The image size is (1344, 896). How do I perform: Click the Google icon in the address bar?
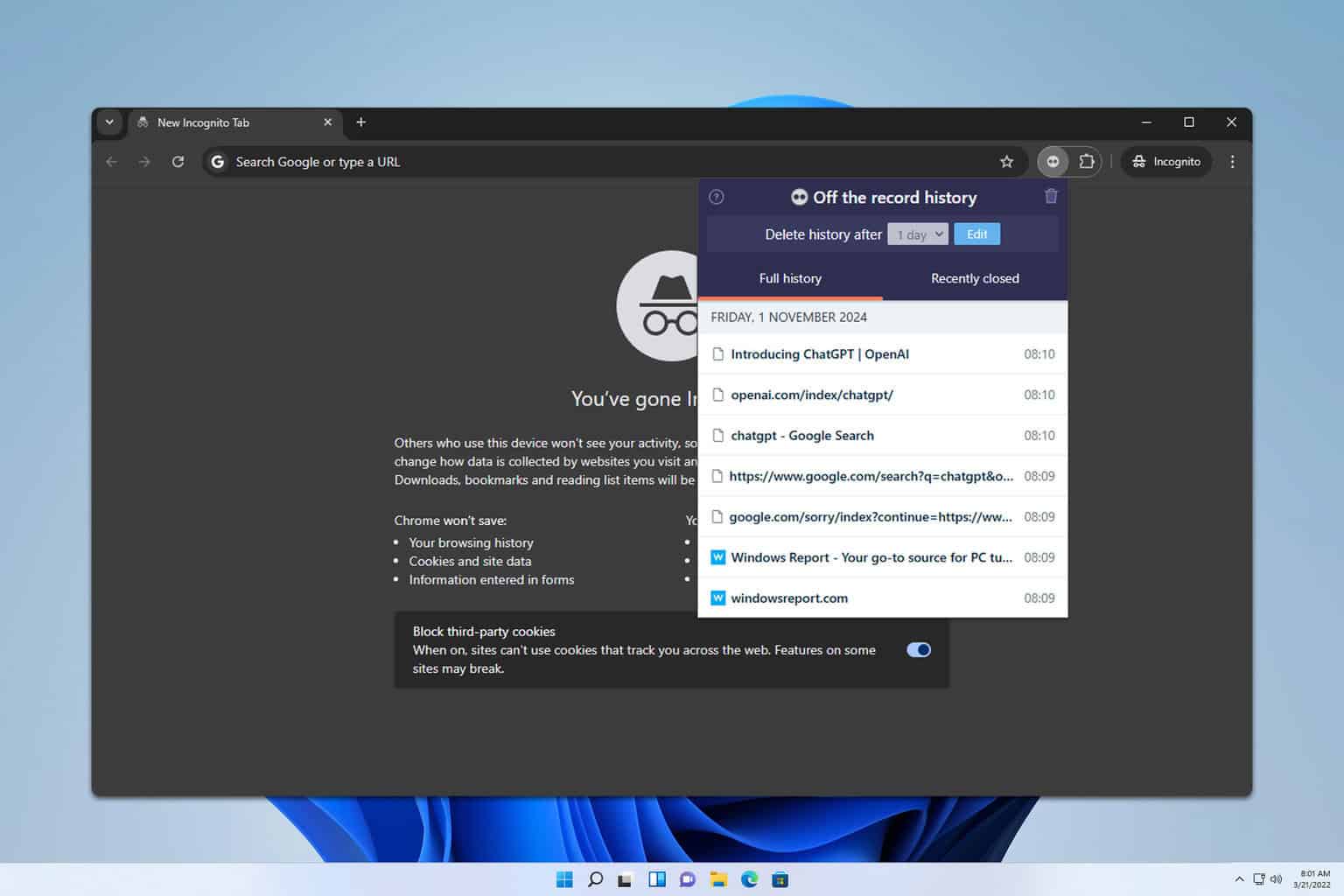(216, 161)
